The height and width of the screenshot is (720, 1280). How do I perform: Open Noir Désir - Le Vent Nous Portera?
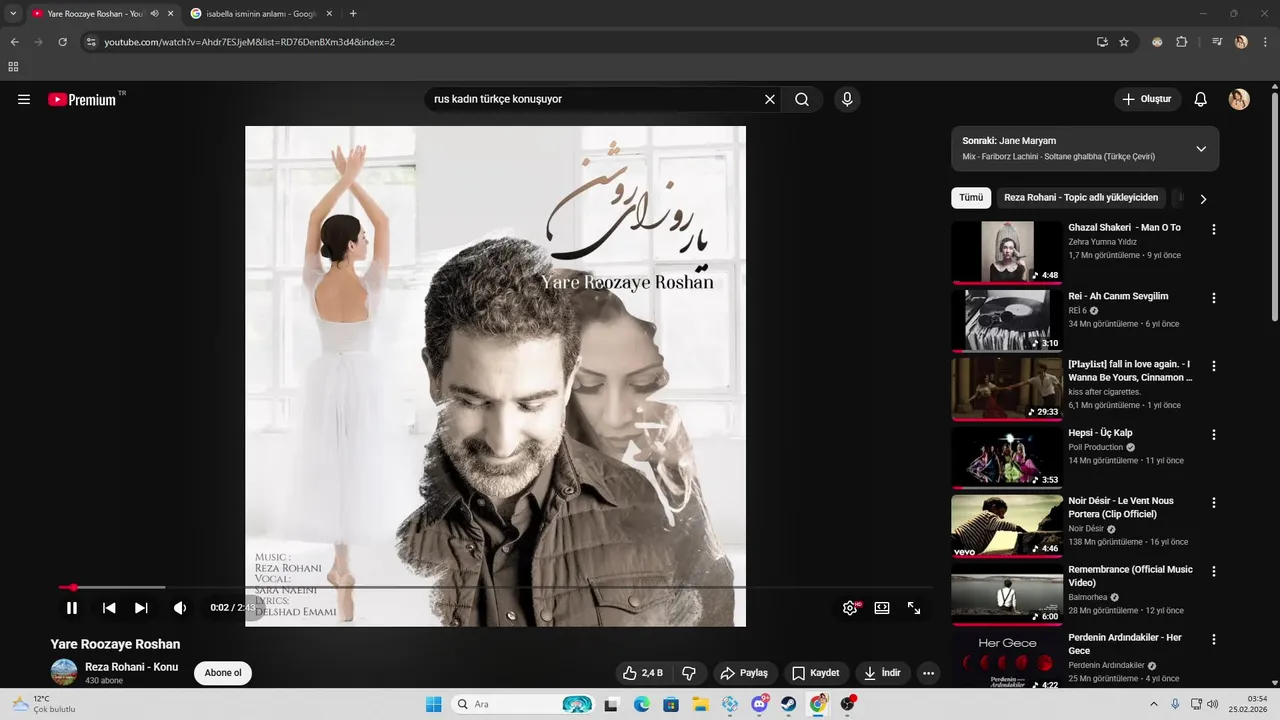tap(1121, 507)
